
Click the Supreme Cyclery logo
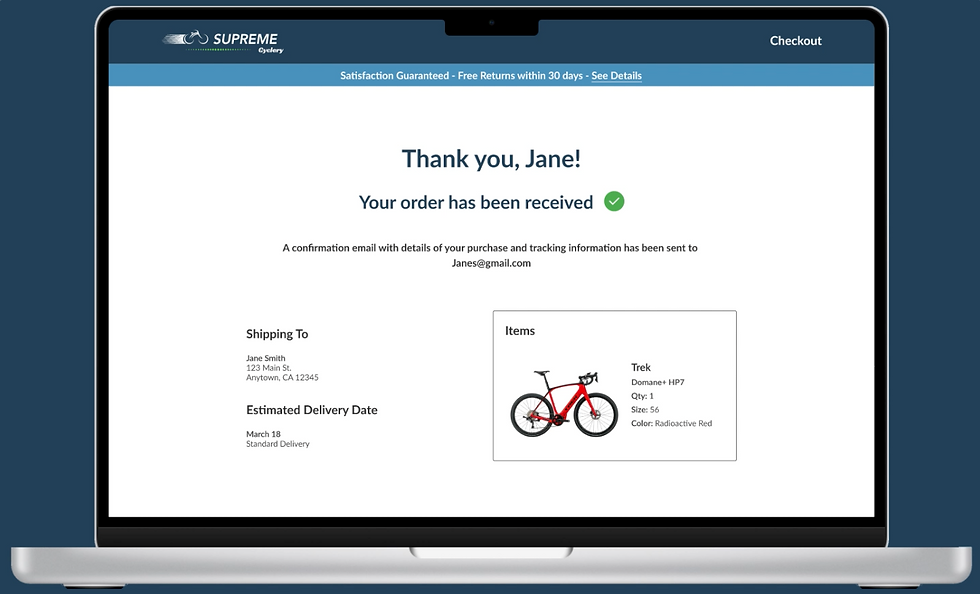[223, 41]
